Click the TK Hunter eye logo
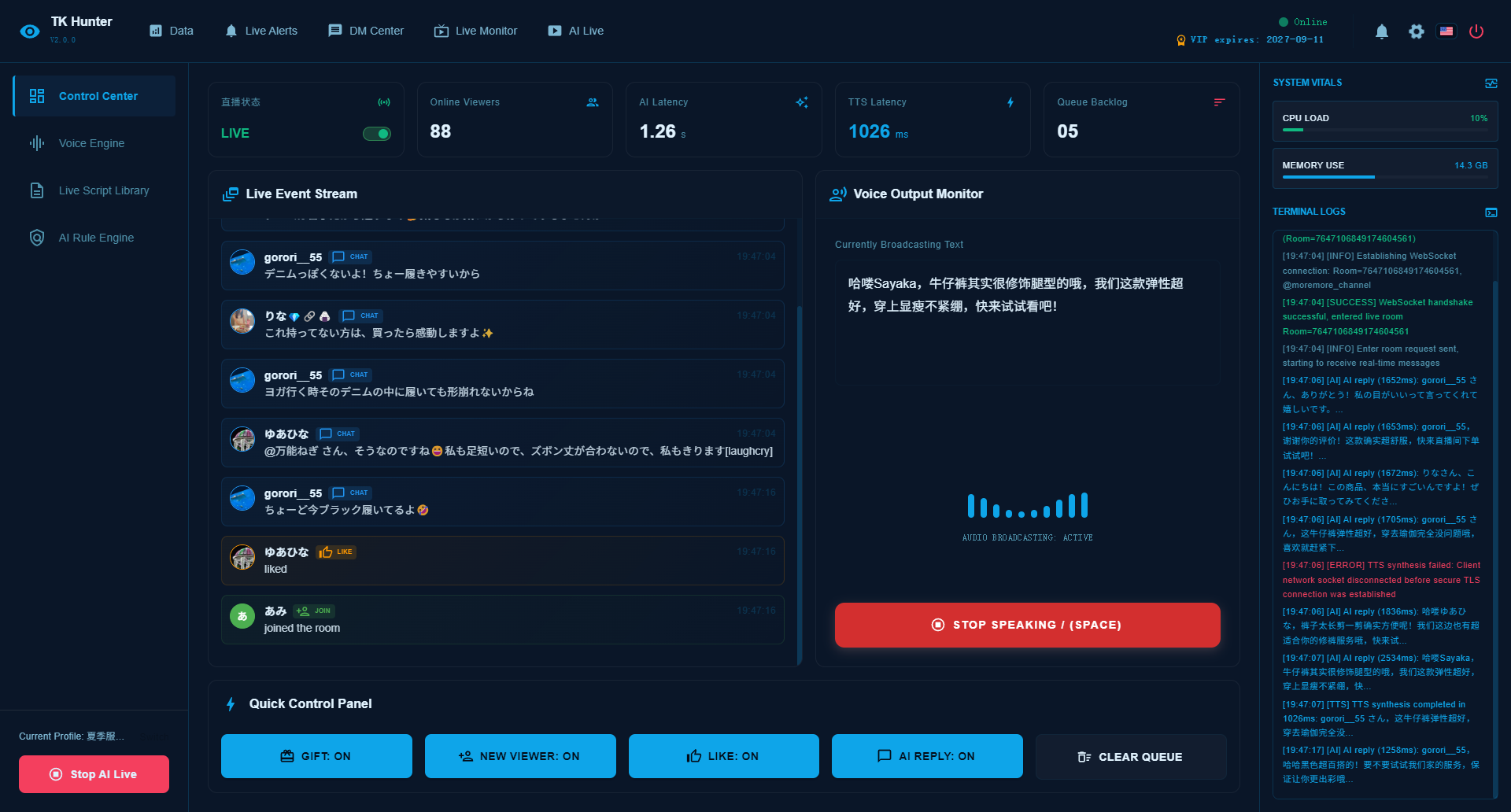 click(x=30, y=31)
